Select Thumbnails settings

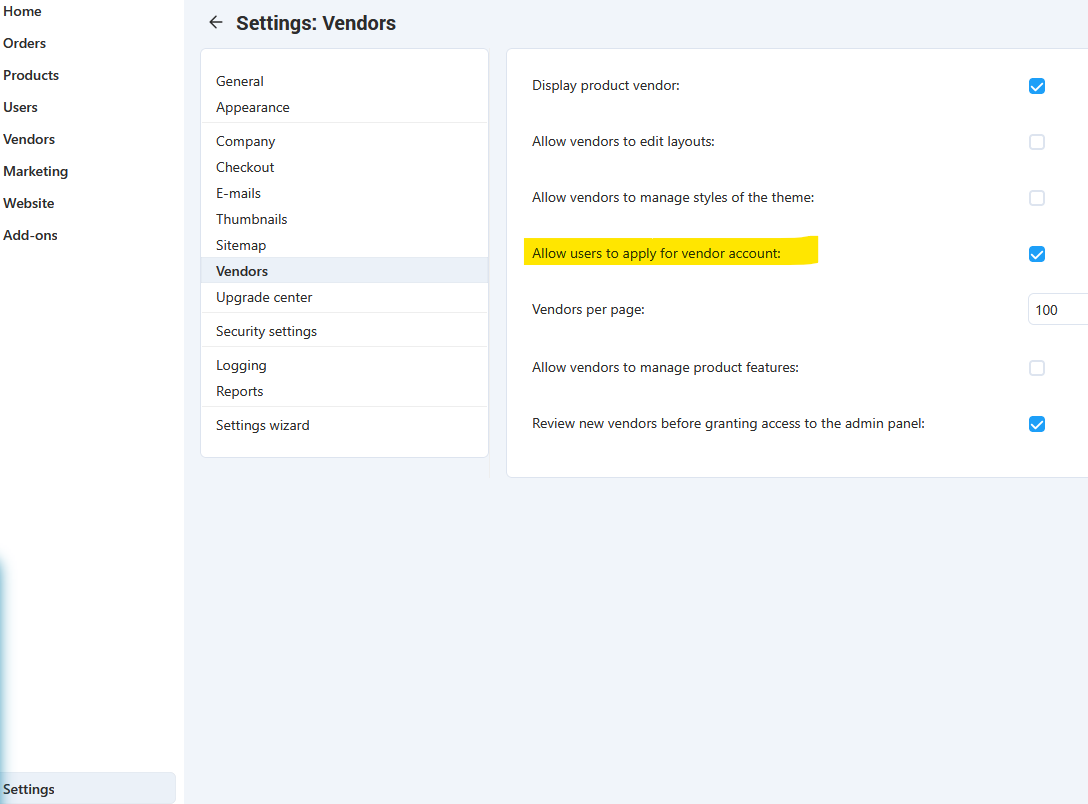point(252,219)
